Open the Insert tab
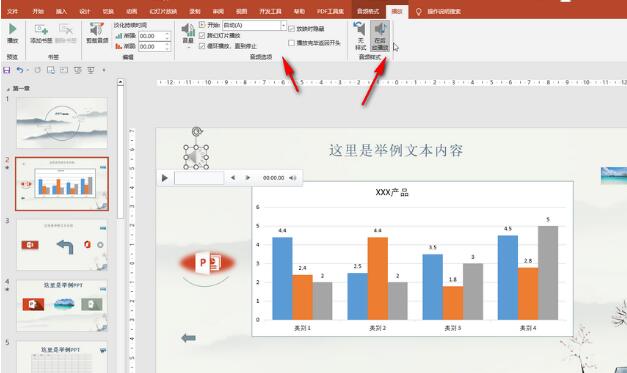This screenshot has width=627, height=373. click(x=61, y=11)
